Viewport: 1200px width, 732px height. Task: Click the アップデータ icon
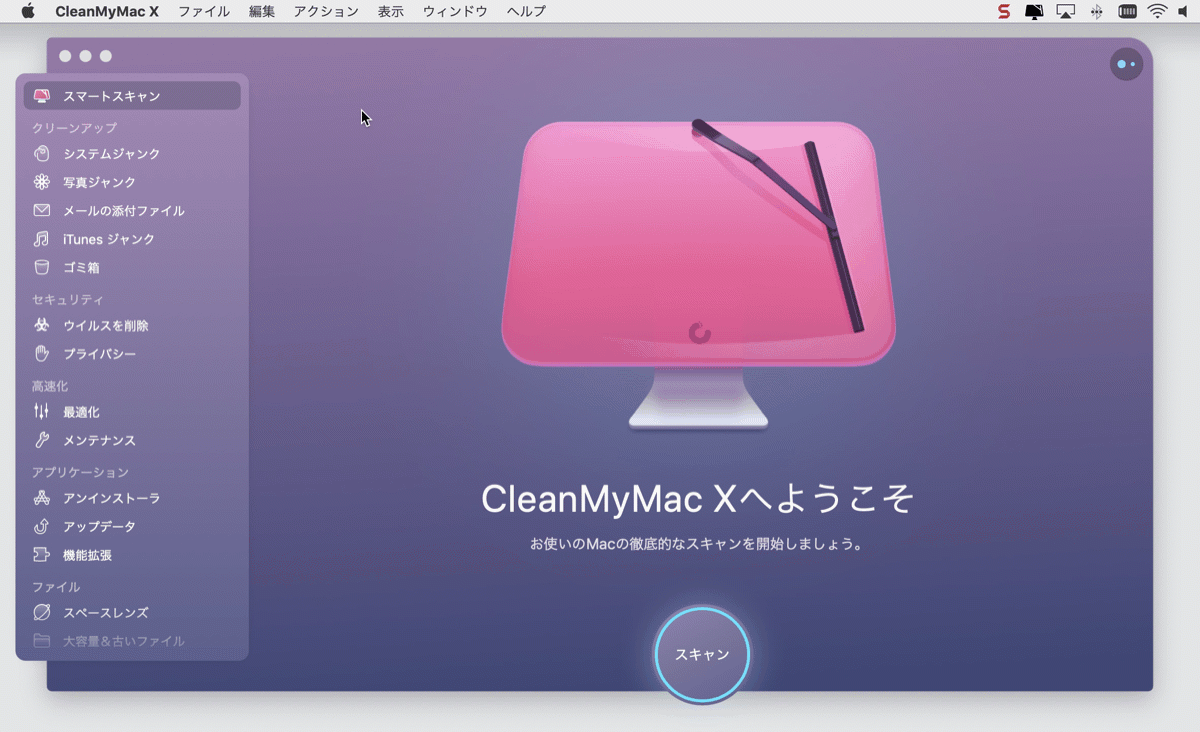pos(41,526)
